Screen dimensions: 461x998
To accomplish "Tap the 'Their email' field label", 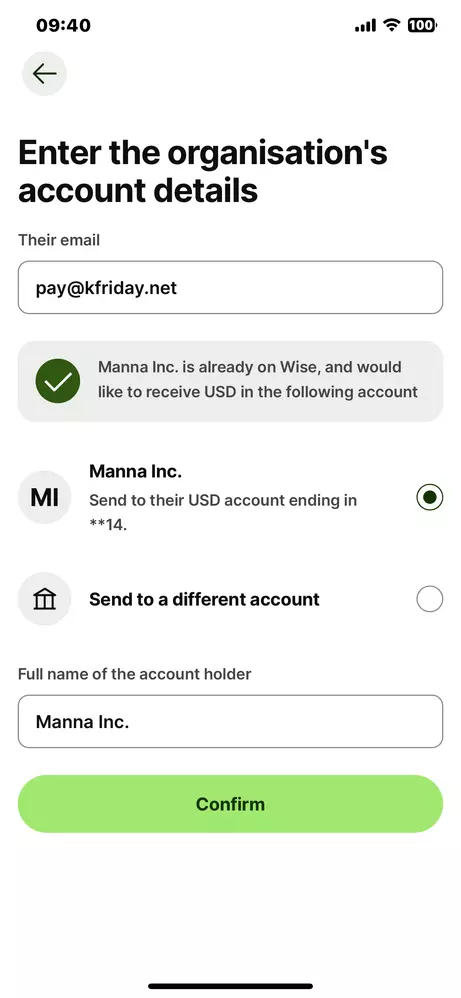I will point(59,240).
